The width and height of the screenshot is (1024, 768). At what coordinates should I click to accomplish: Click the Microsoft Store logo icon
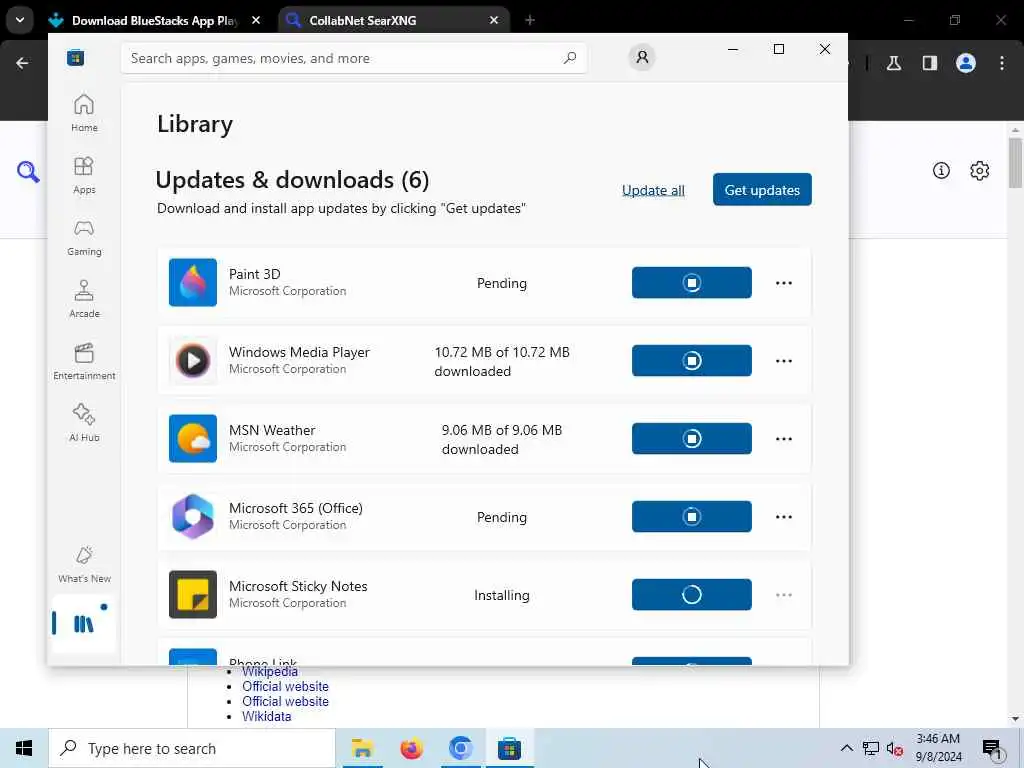click(x=76, y=58)
